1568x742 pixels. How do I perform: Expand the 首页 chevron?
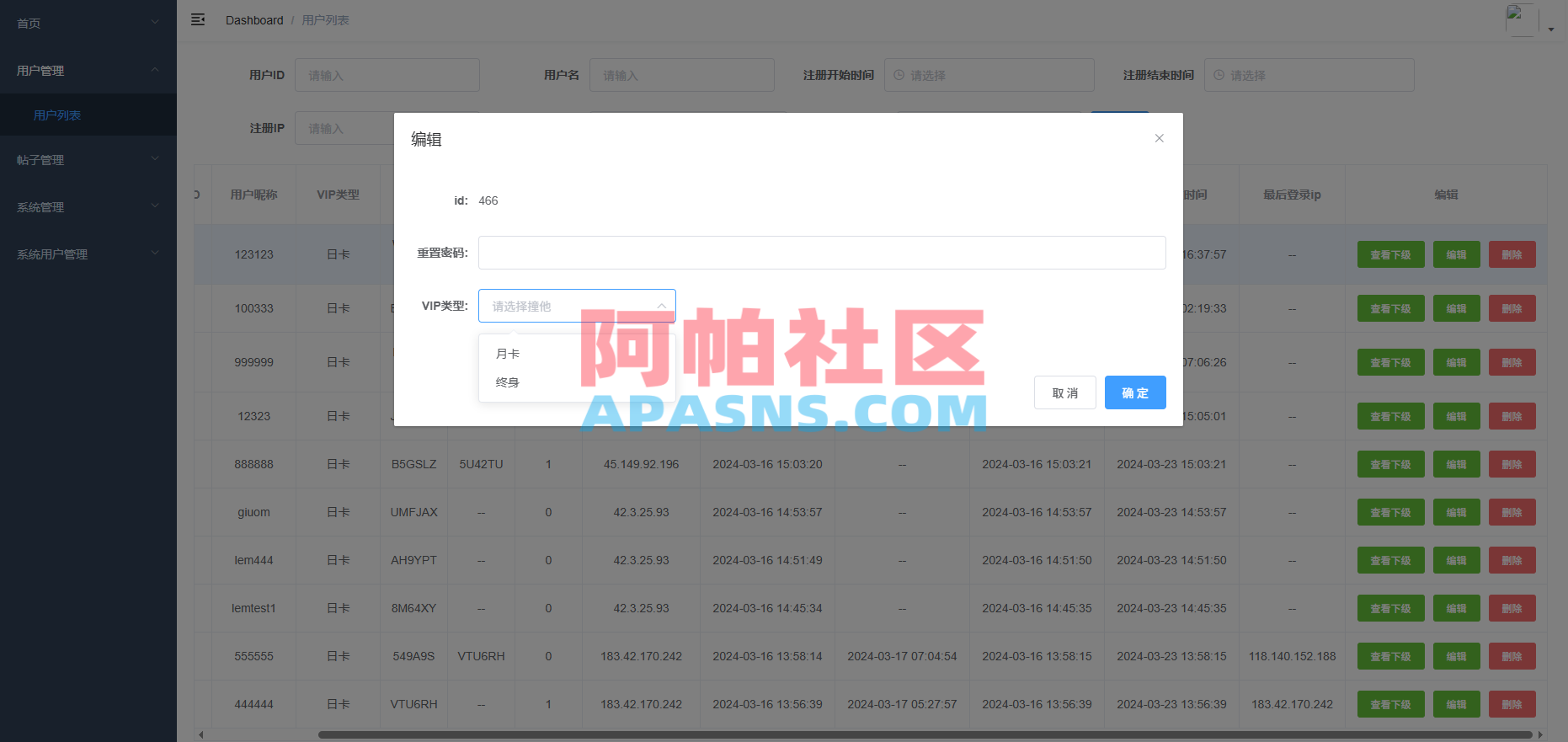point(155,22)
